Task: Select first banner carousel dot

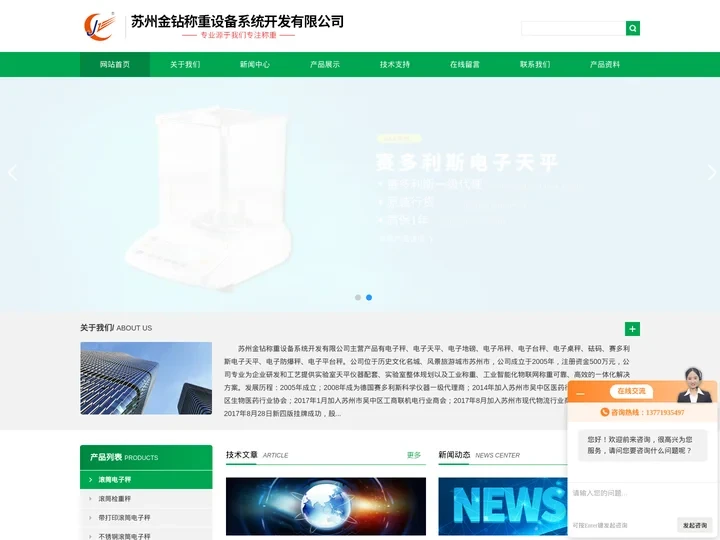Action: [x=358, y=298]
